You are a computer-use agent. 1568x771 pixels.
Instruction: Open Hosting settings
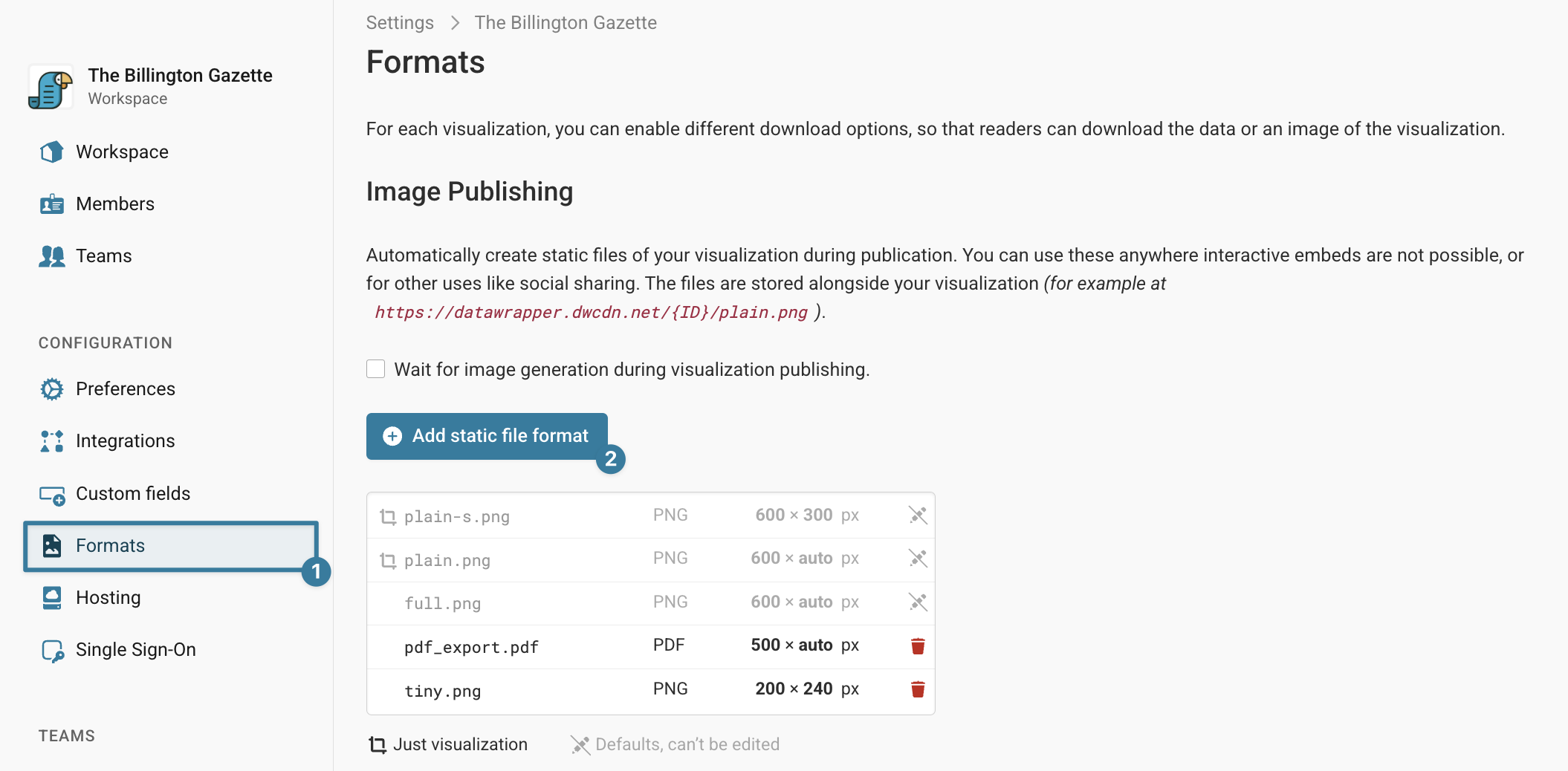pos(108,598)
